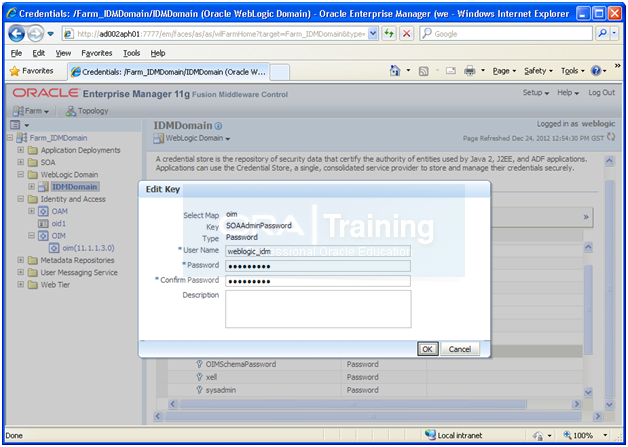Viewport: 628px width, 447px height.
Task: Click the Description text area
Action: click(x=318, y=309)
